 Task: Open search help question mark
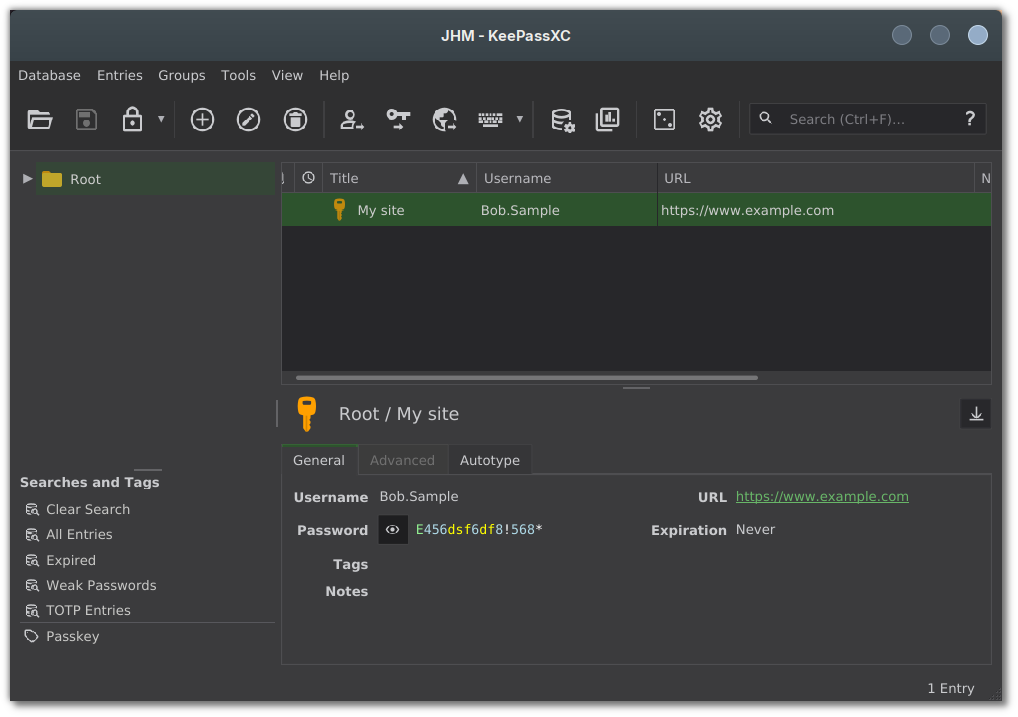[969, 119]
